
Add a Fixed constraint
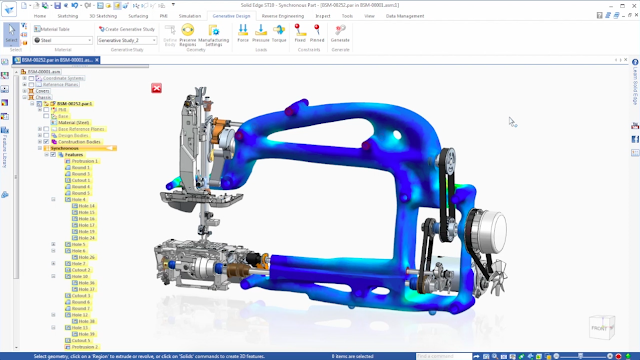point(300,33)
